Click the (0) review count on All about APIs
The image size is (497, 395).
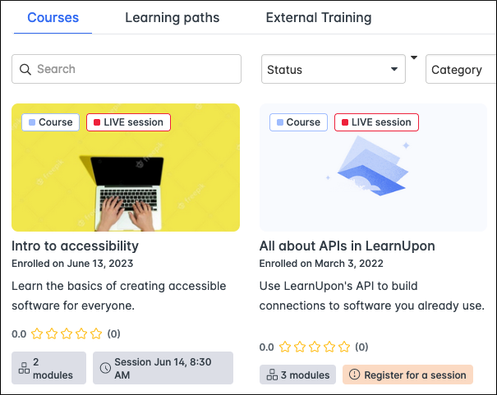[362, 347]
